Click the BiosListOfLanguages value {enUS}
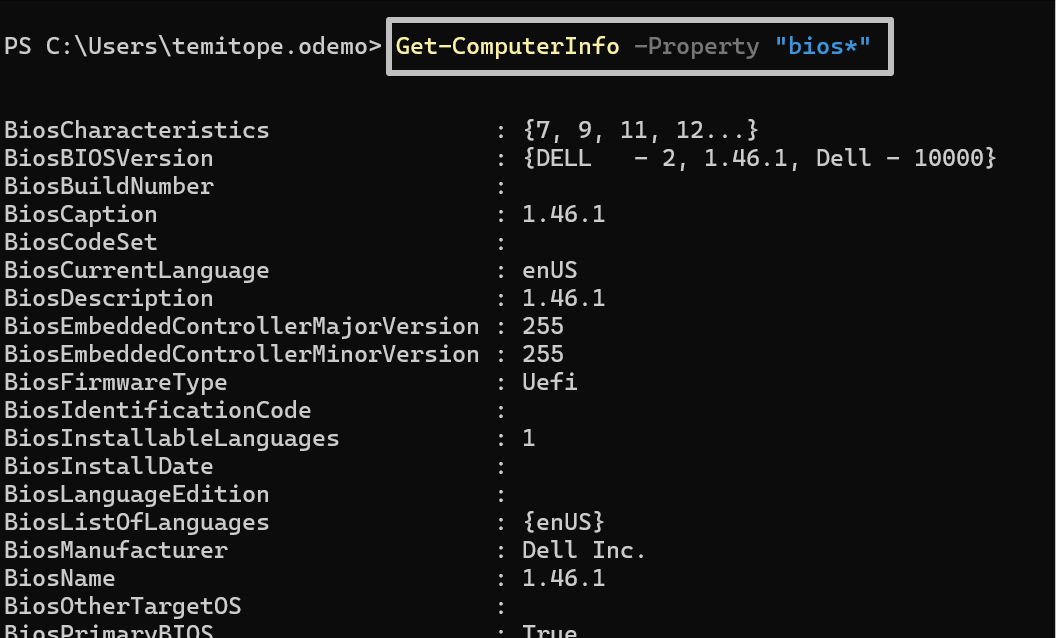The image size is (1056, 638). 563,522
